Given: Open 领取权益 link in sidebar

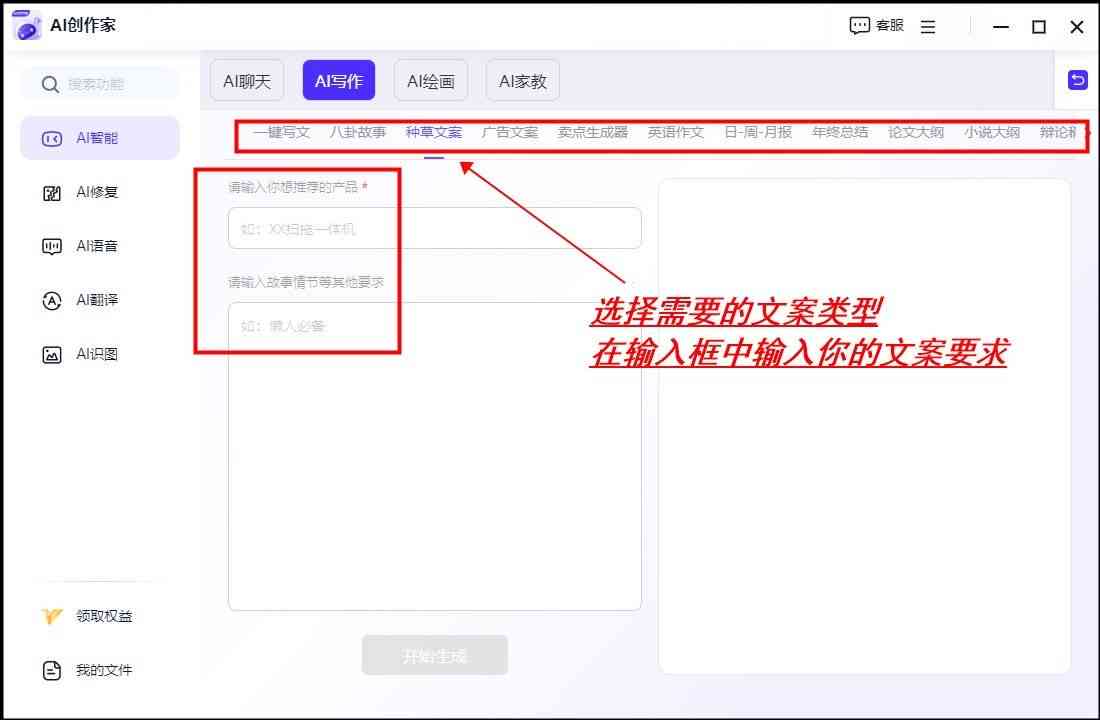Looking at the screenshot, I should (100, 616).
